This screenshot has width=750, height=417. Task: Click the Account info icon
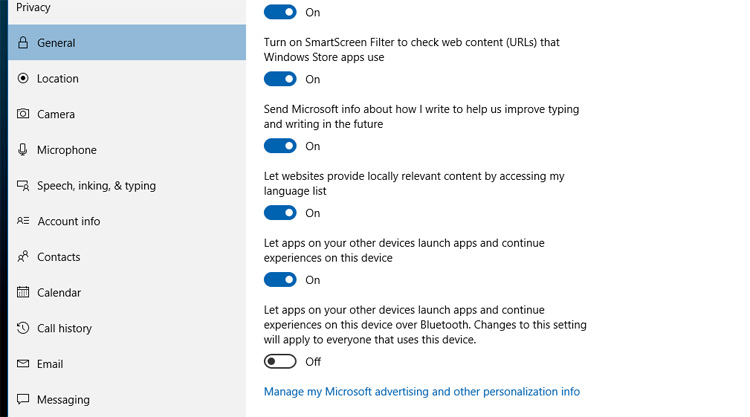(23, 221)
